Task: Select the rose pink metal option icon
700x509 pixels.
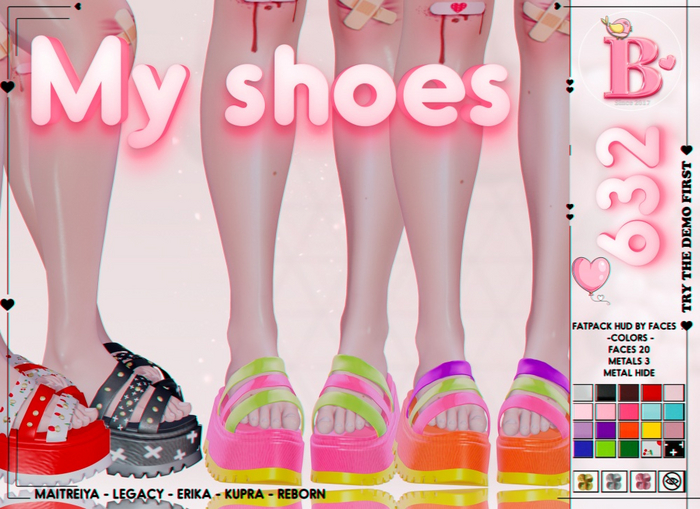Action: (x=643, y=481)
